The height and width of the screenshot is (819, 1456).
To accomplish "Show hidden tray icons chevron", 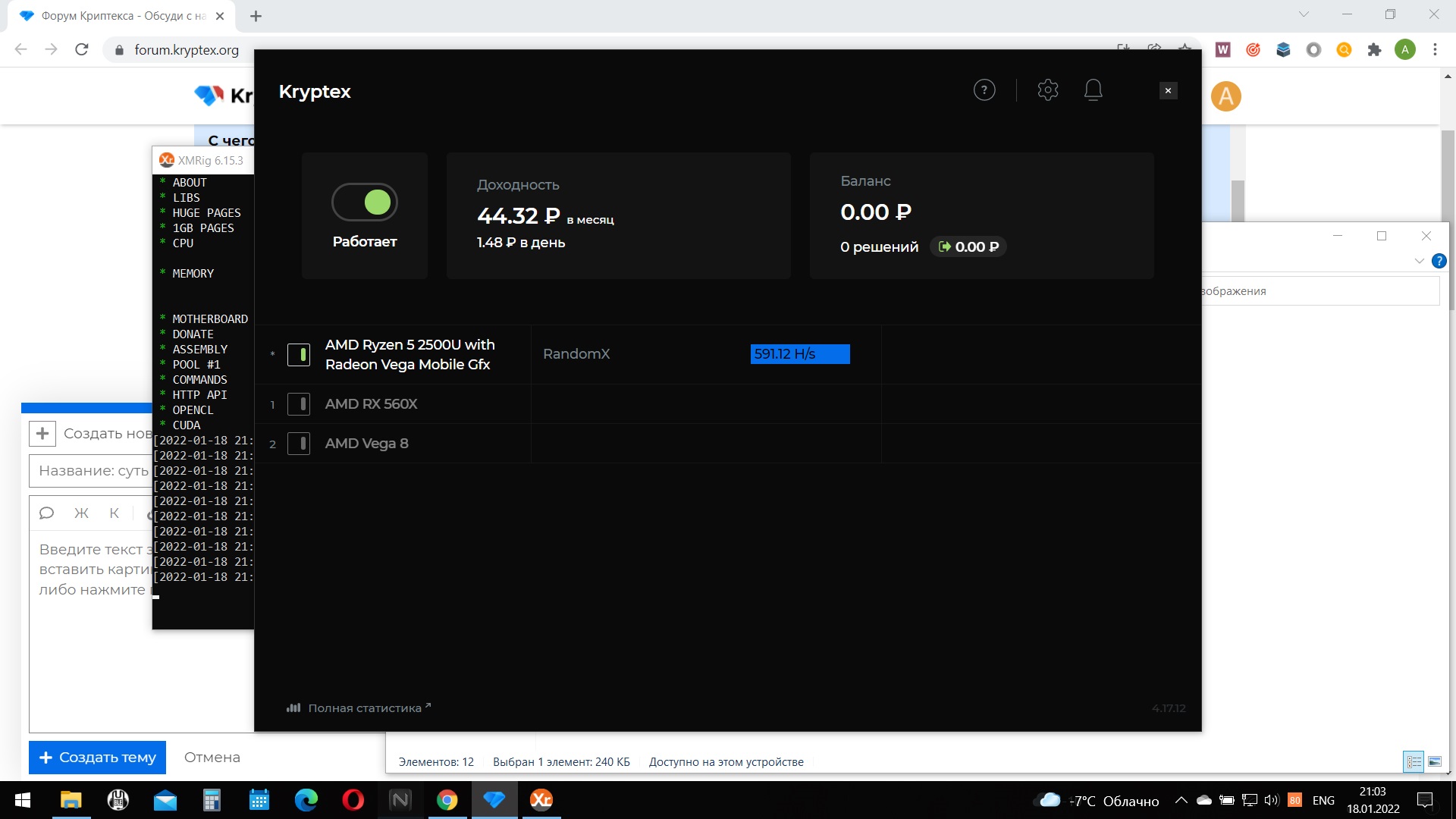I will point(1181,800).
